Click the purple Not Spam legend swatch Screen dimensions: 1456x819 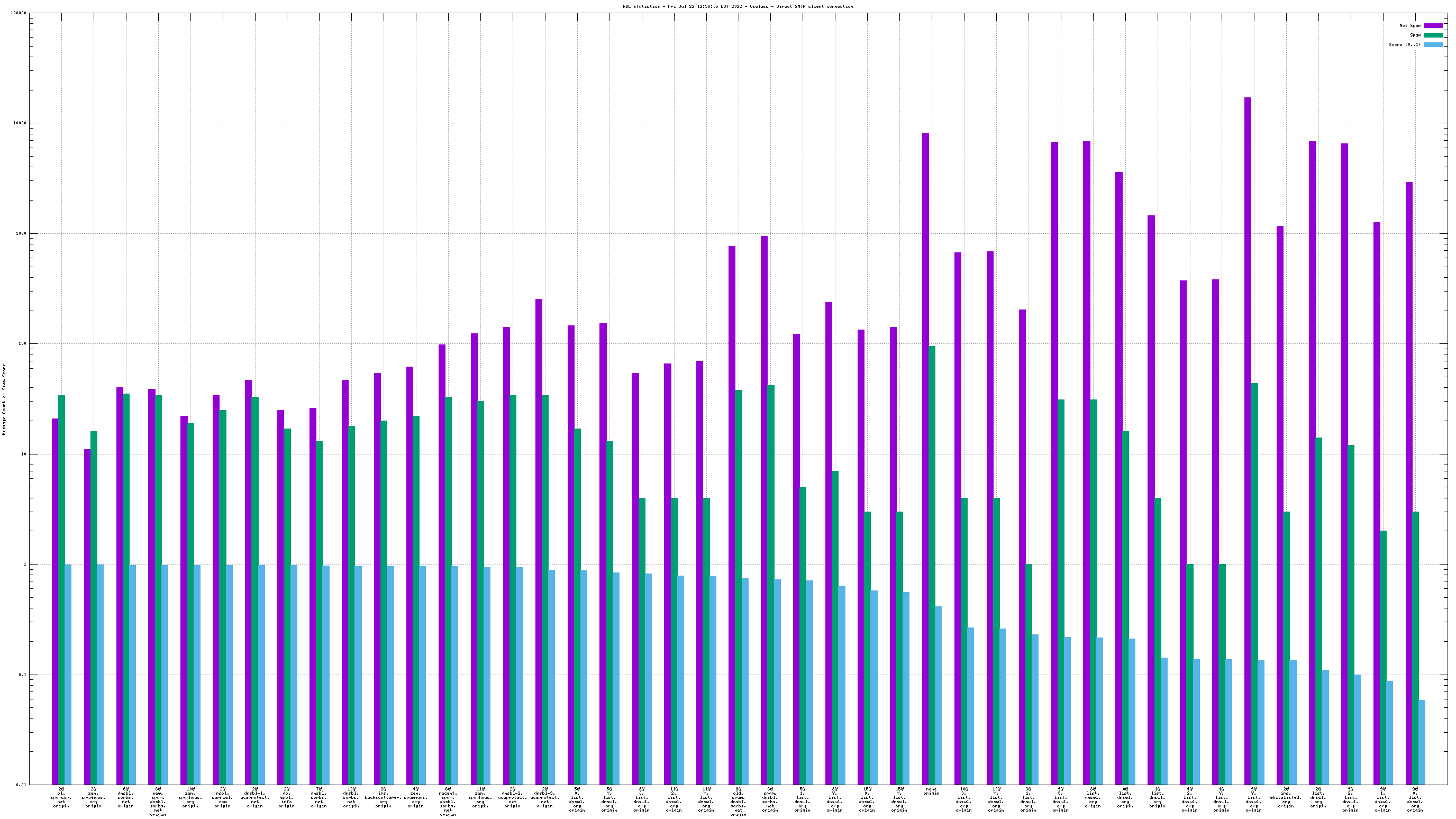tap(1432, 25)
